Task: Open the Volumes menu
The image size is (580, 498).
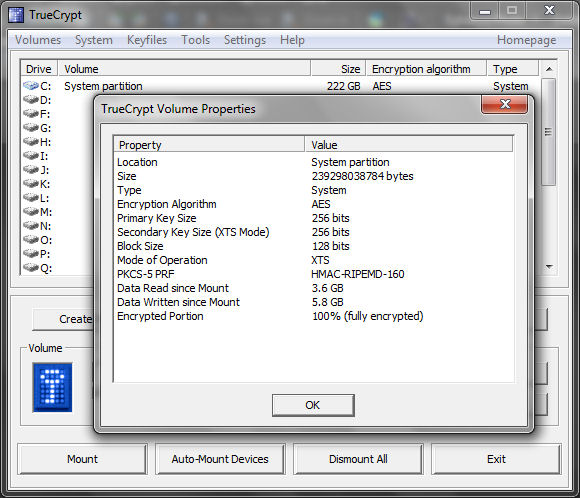Action: click(38, 40)
